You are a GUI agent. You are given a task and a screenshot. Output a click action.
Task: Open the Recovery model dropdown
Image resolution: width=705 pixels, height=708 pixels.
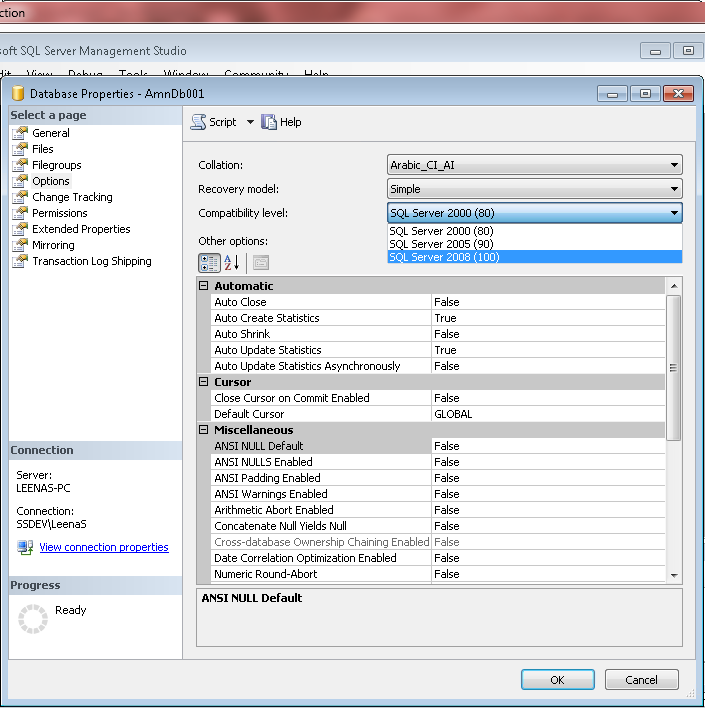click(535, 189)
